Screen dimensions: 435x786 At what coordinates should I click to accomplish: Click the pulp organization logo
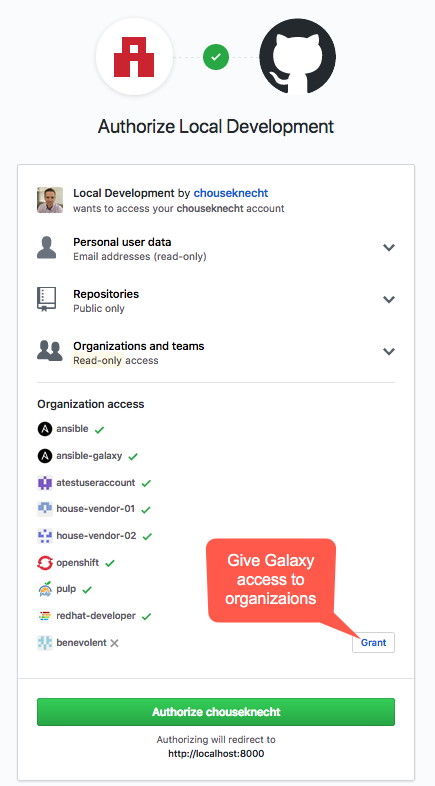pyautogui.click(x=45, y=590)
